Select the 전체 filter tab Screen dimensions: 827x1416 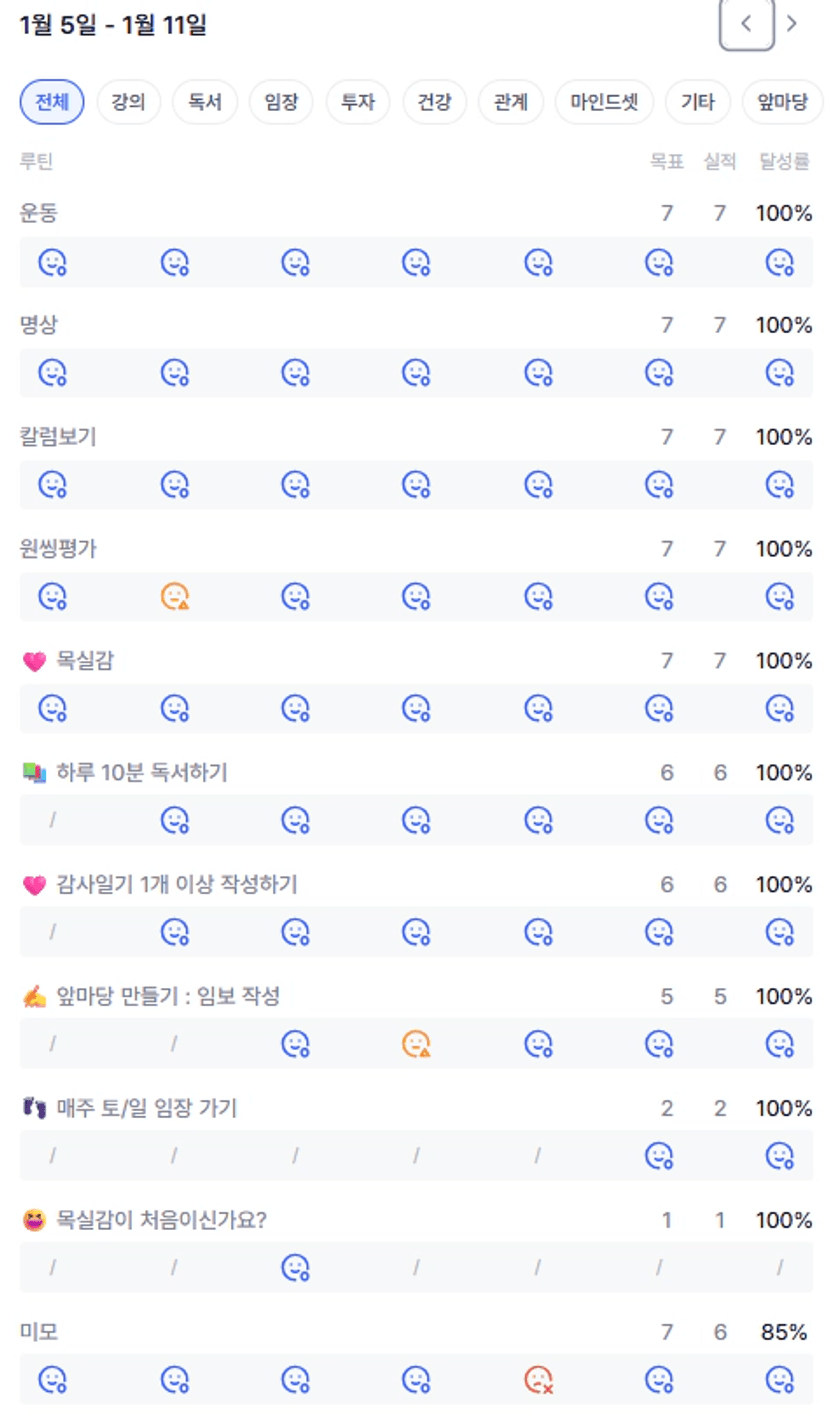coord(52,102)
